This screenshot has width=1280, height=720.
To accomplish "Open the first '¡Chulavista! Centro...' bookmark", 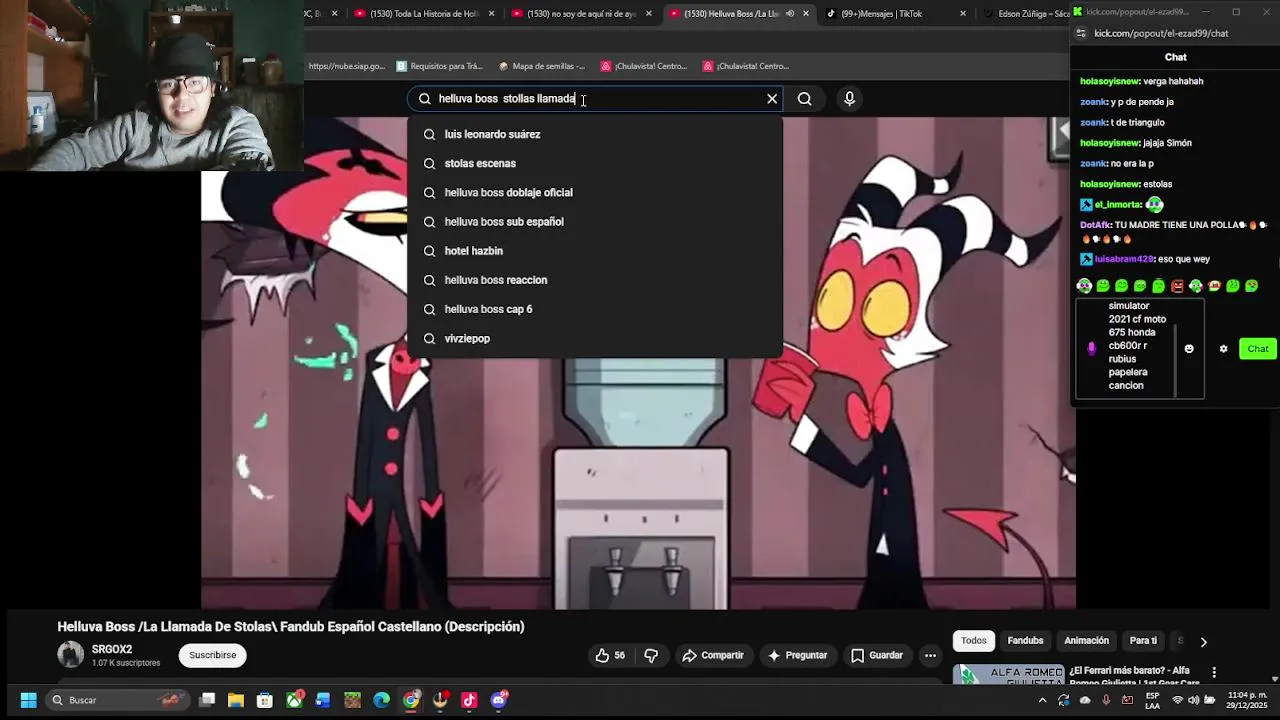I will coord(644,66).
